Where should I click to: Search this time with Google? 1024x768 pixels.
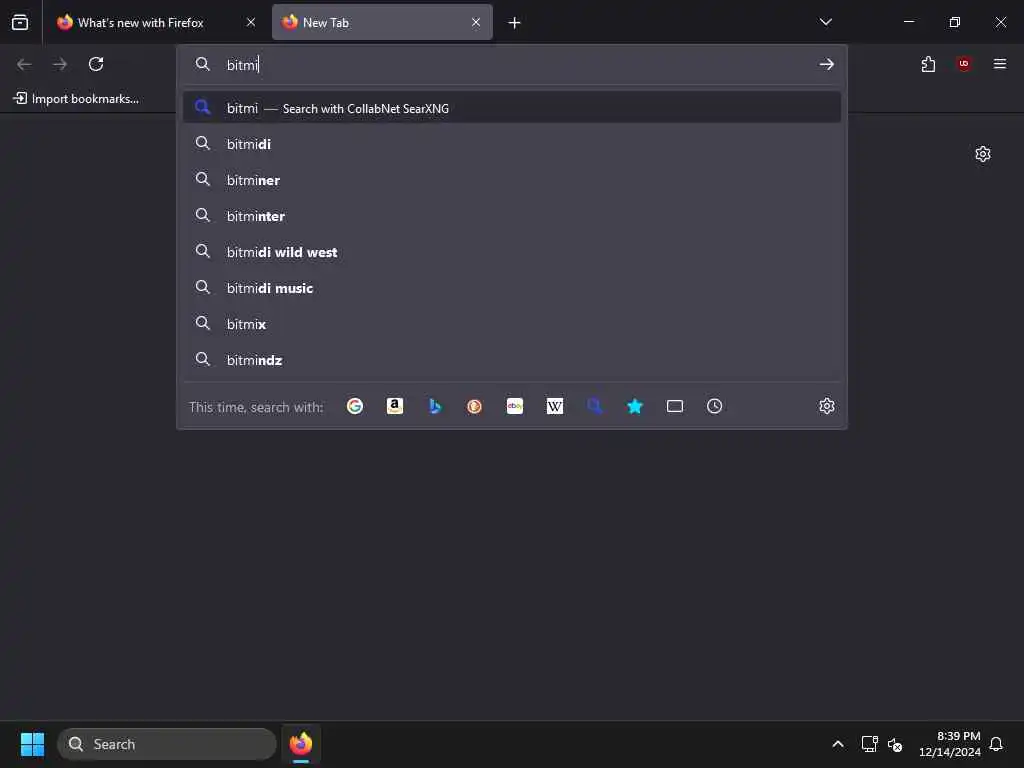tap(355, 406)
